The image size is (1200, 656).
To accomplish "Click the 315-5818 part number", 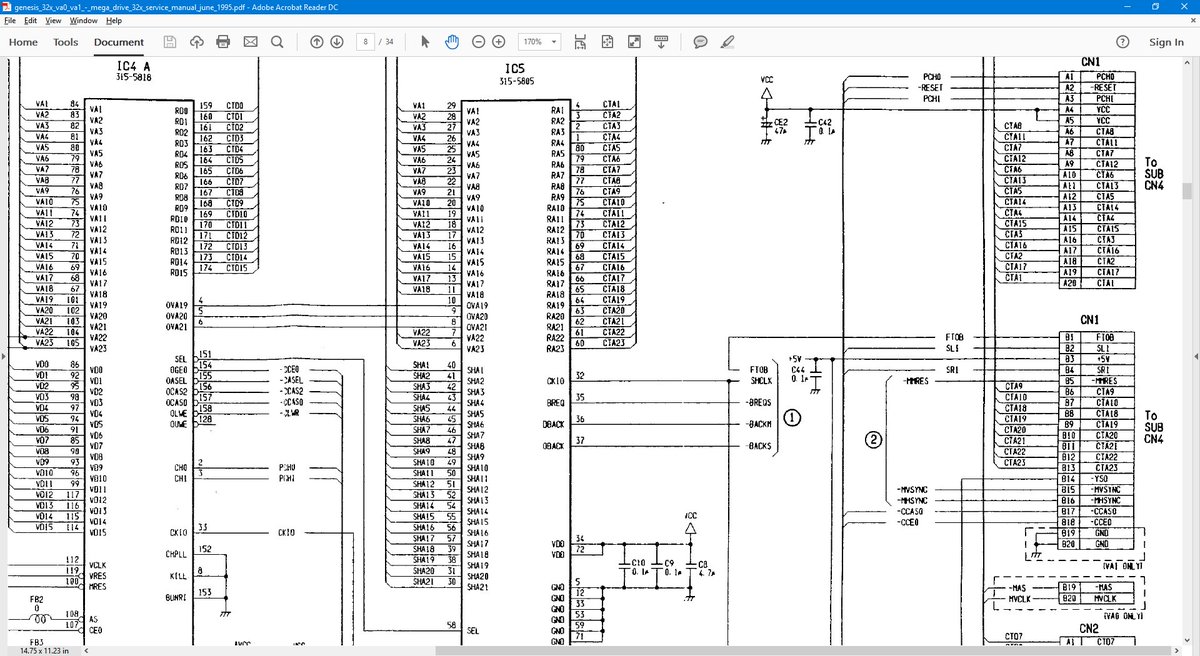I will (133, 76).
